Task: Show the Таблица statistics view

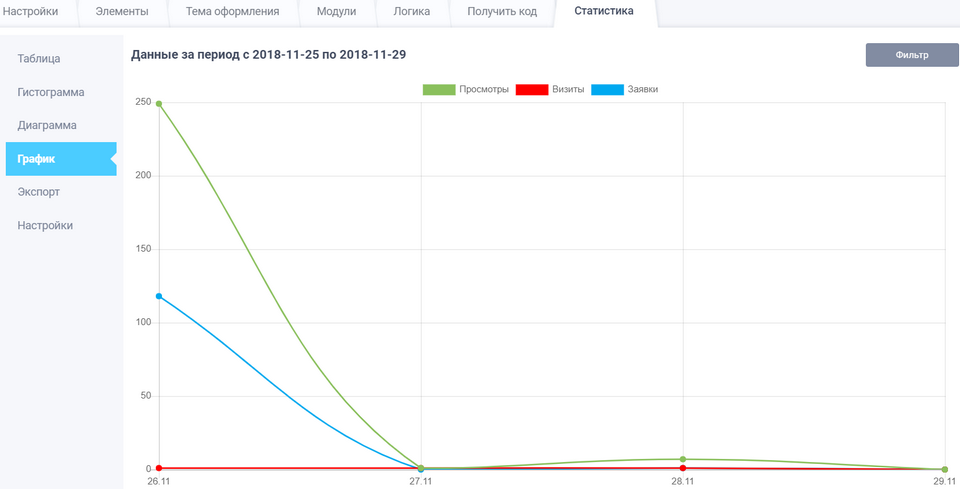Action: pyautogui.click(x=39, y=59)
